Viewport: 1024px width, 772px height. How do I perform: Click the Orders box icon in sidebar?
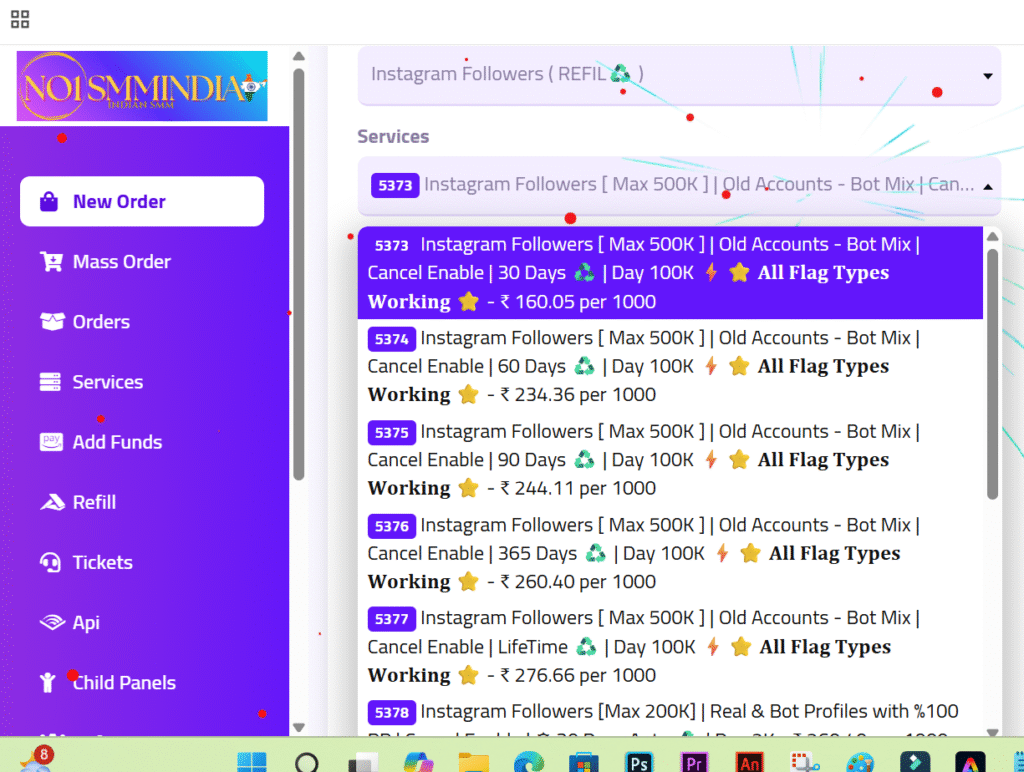(51, 322)
